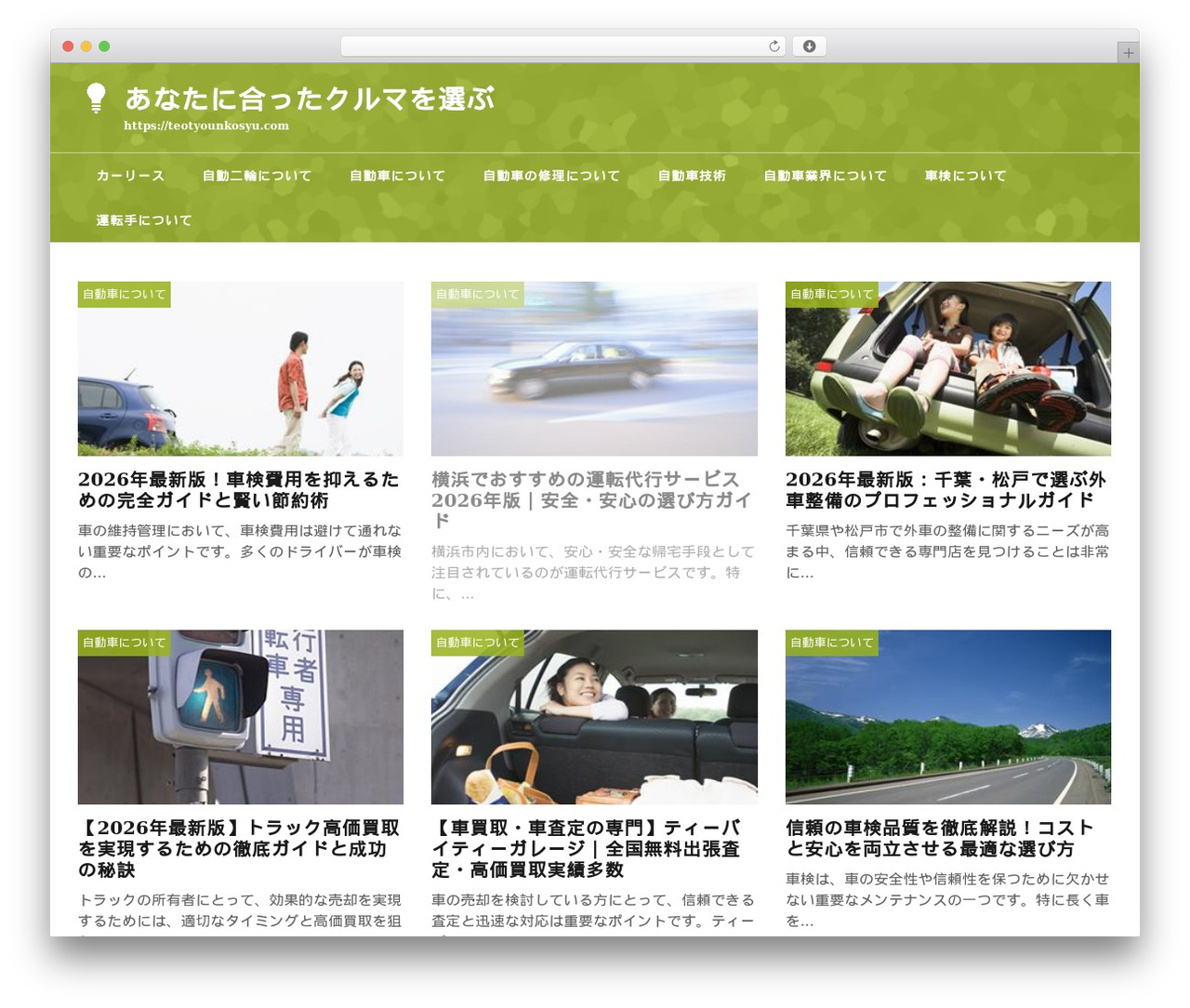
Task: Click the https://teotyounkosyu.com tagline text
Action: pos(206,126)
